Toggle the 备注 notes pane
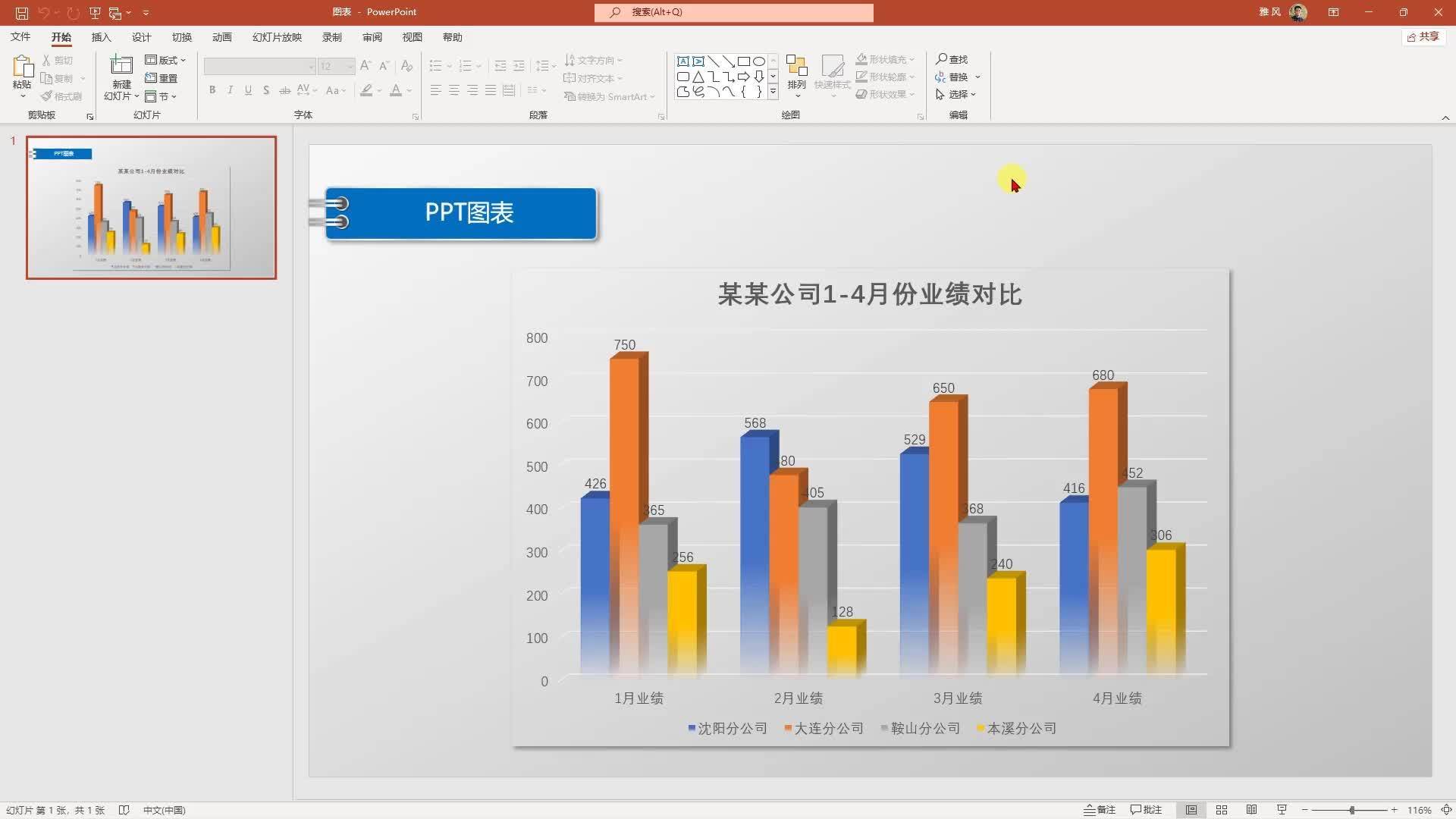Viewport: 1456px width, 819px height. coord(1100,810)
